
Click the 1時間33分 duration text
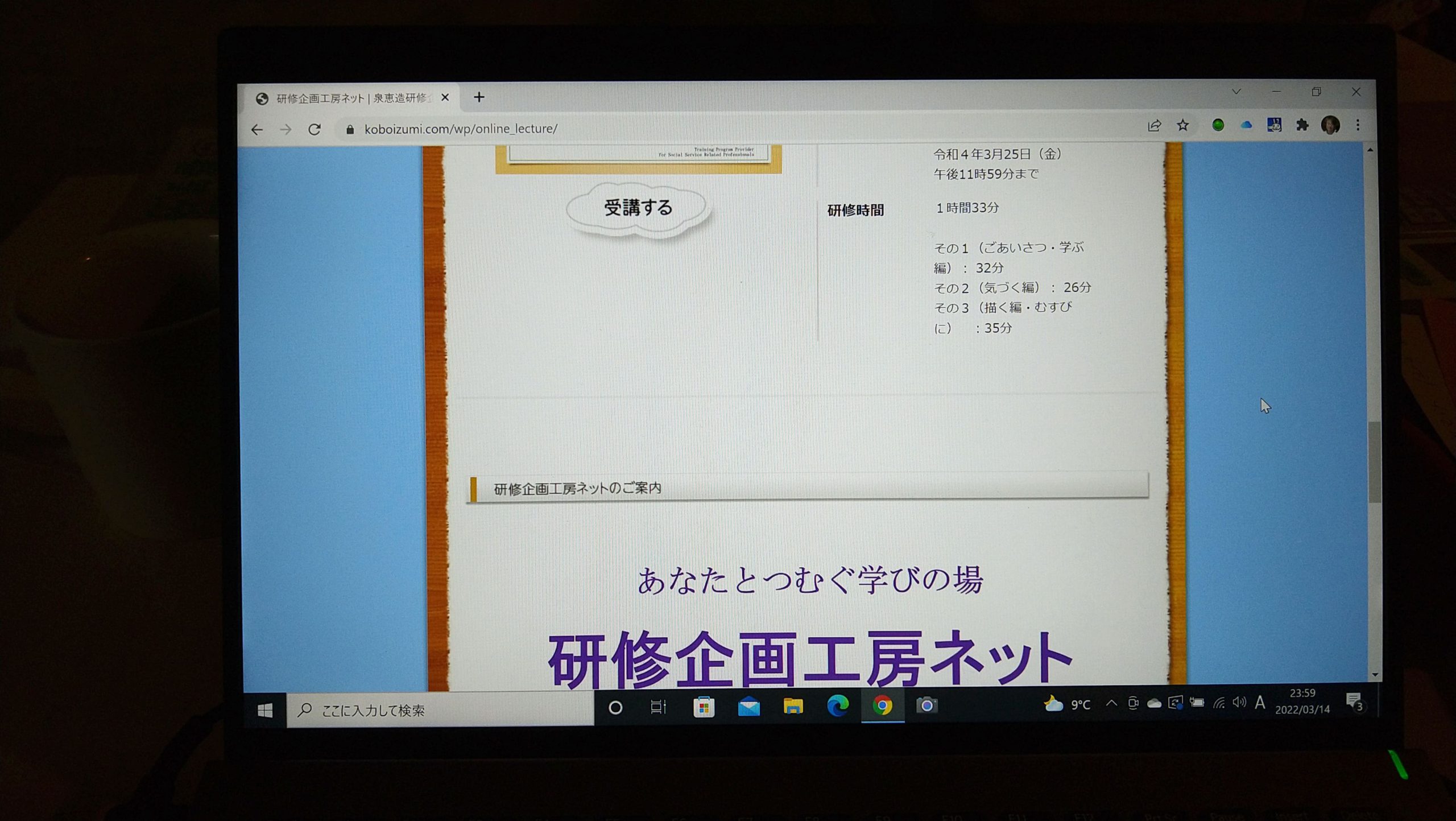[x=967, y=208]
